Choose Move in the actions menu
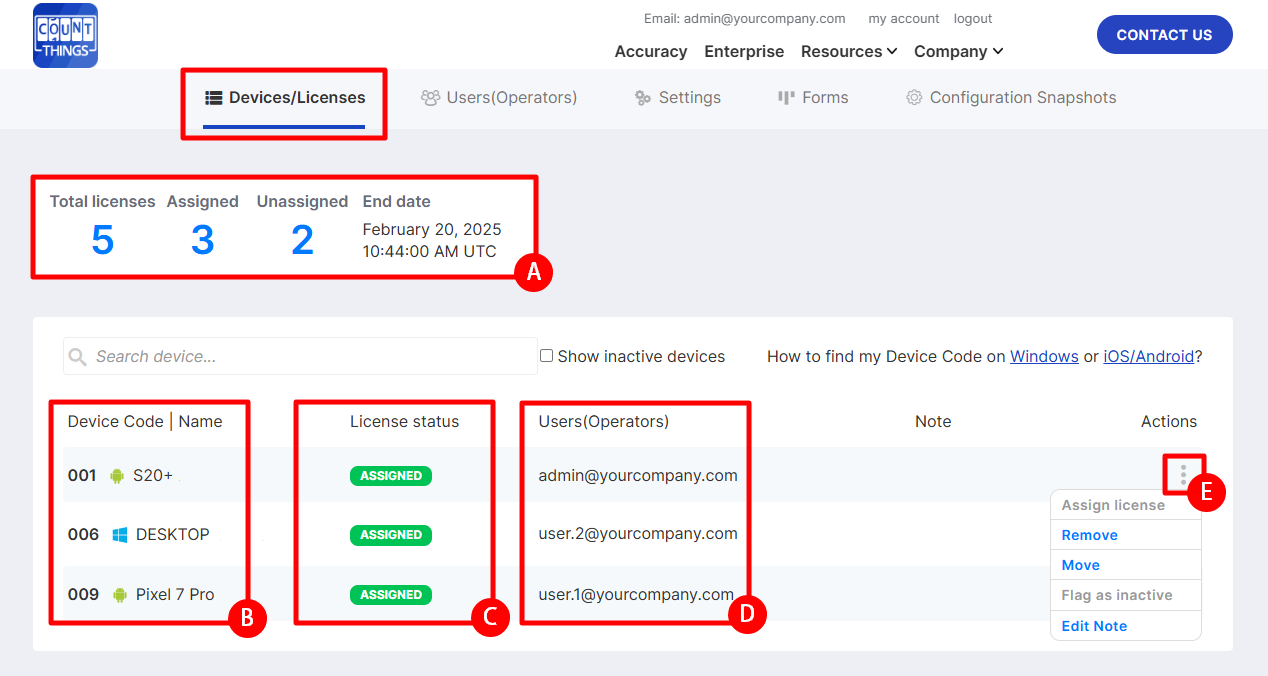 (x=1080, y=565)
